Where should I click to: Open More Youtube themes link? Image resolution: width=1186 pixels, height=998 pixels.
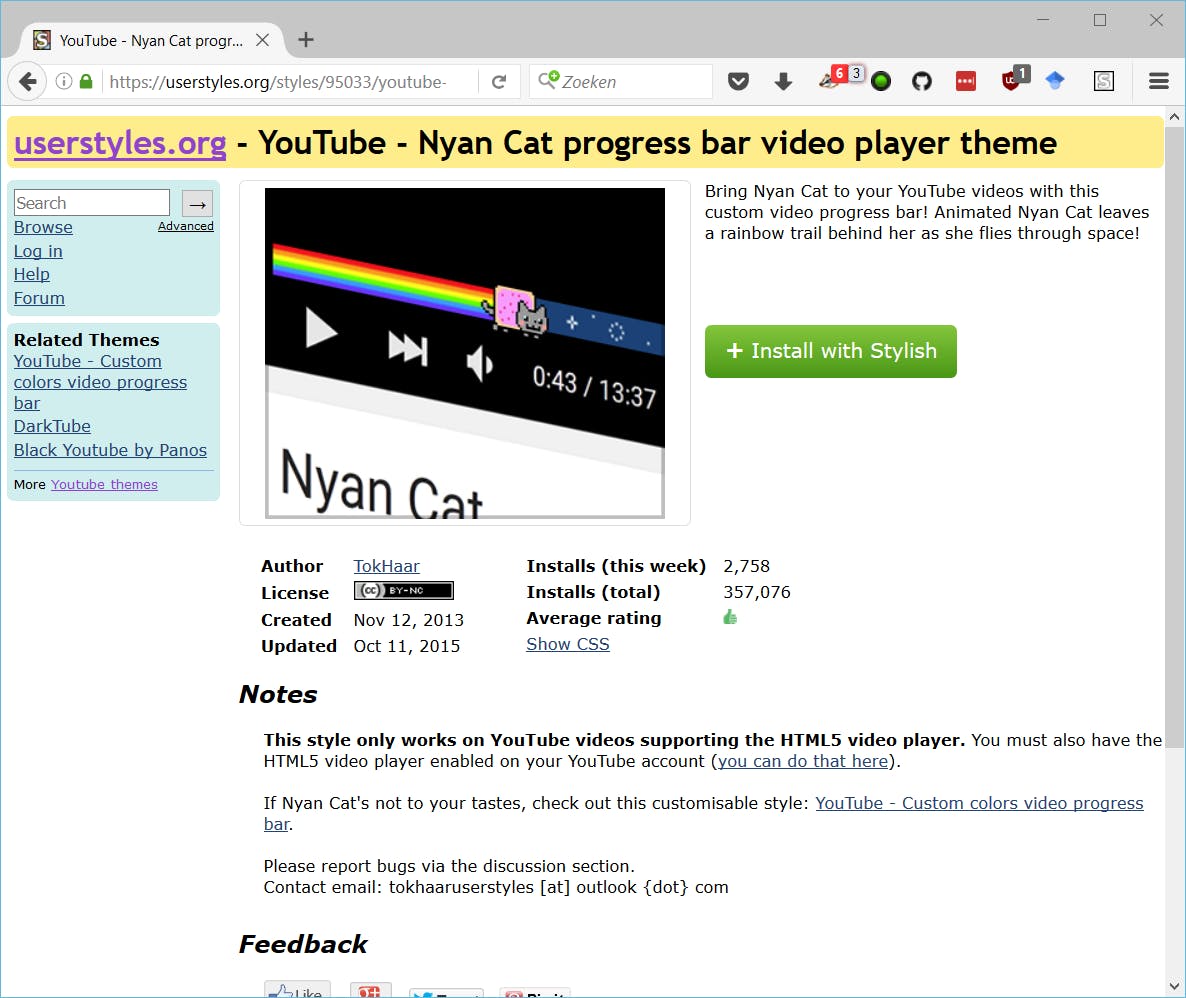pyautogui.click(x=104, y=484)
